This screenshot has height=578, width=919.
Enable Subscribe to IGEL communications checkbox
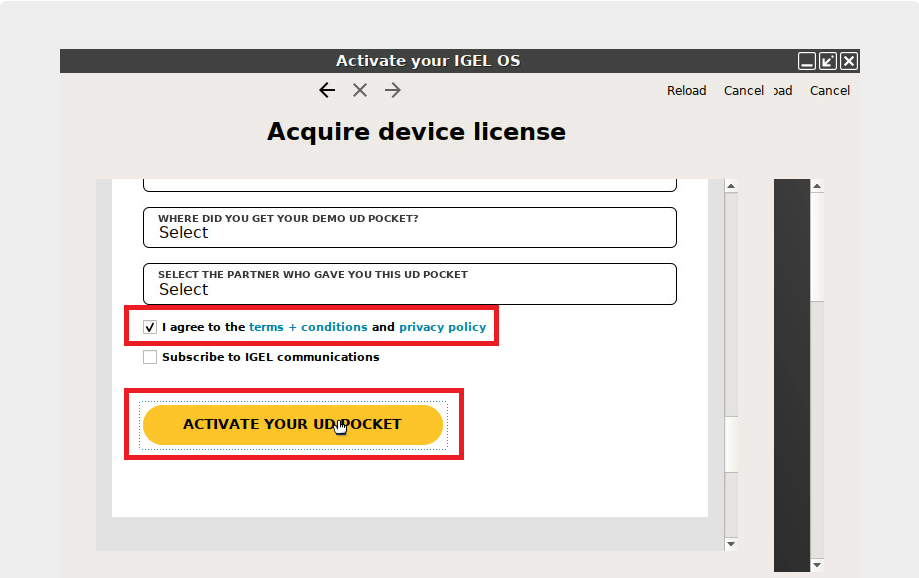pos(150,357)
